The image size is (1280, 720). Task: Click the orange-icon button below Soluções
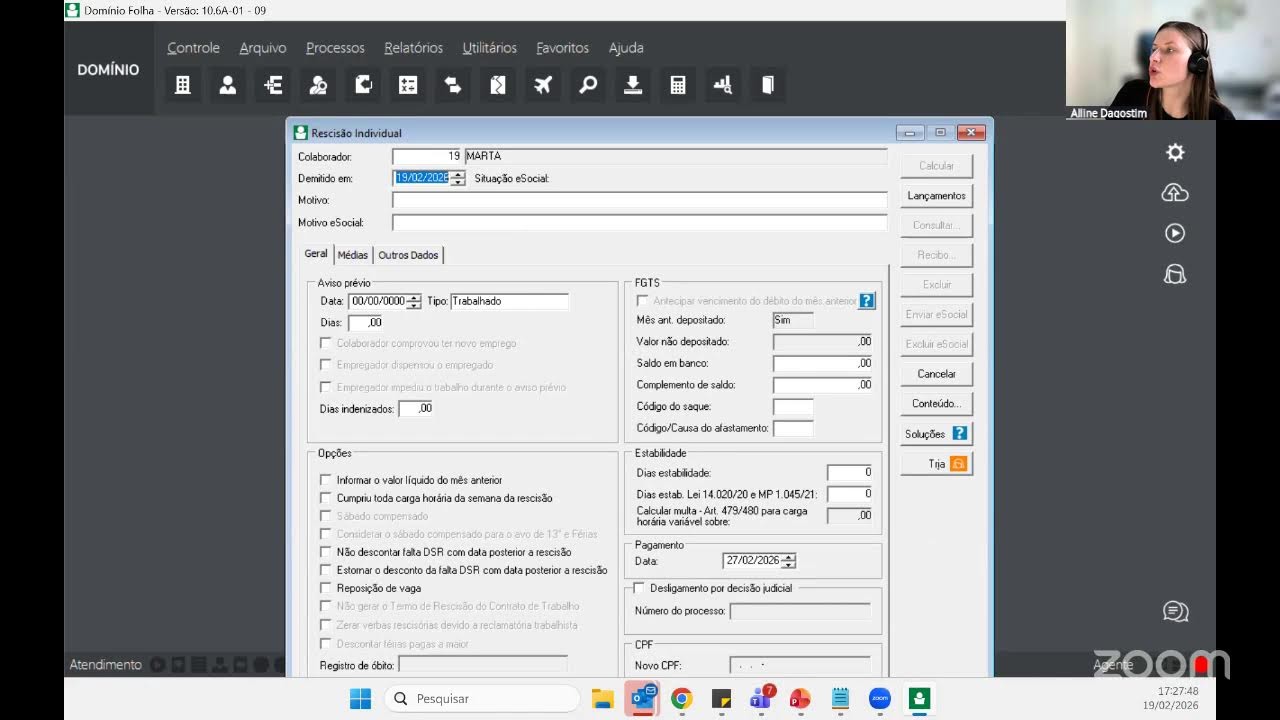[x=937, y=464]
